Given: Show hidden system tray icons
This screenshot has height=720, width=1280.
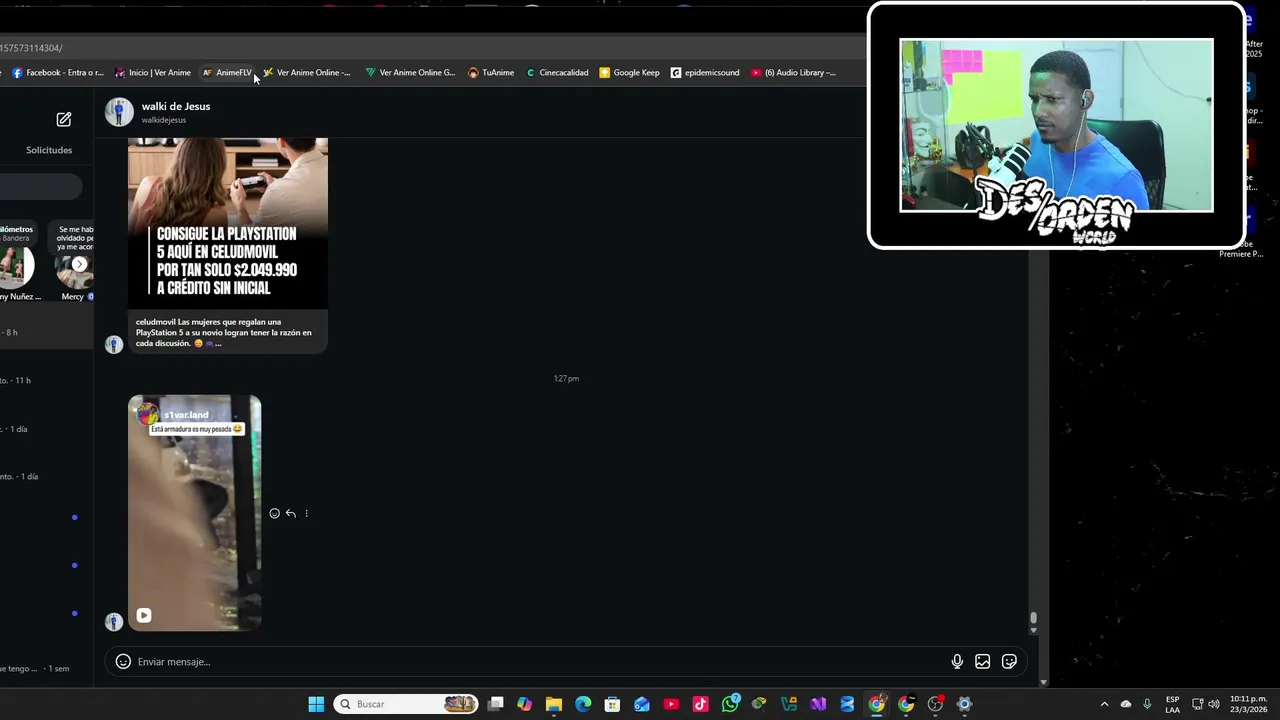Looking at the screenshot, I should coord(1104,704).
